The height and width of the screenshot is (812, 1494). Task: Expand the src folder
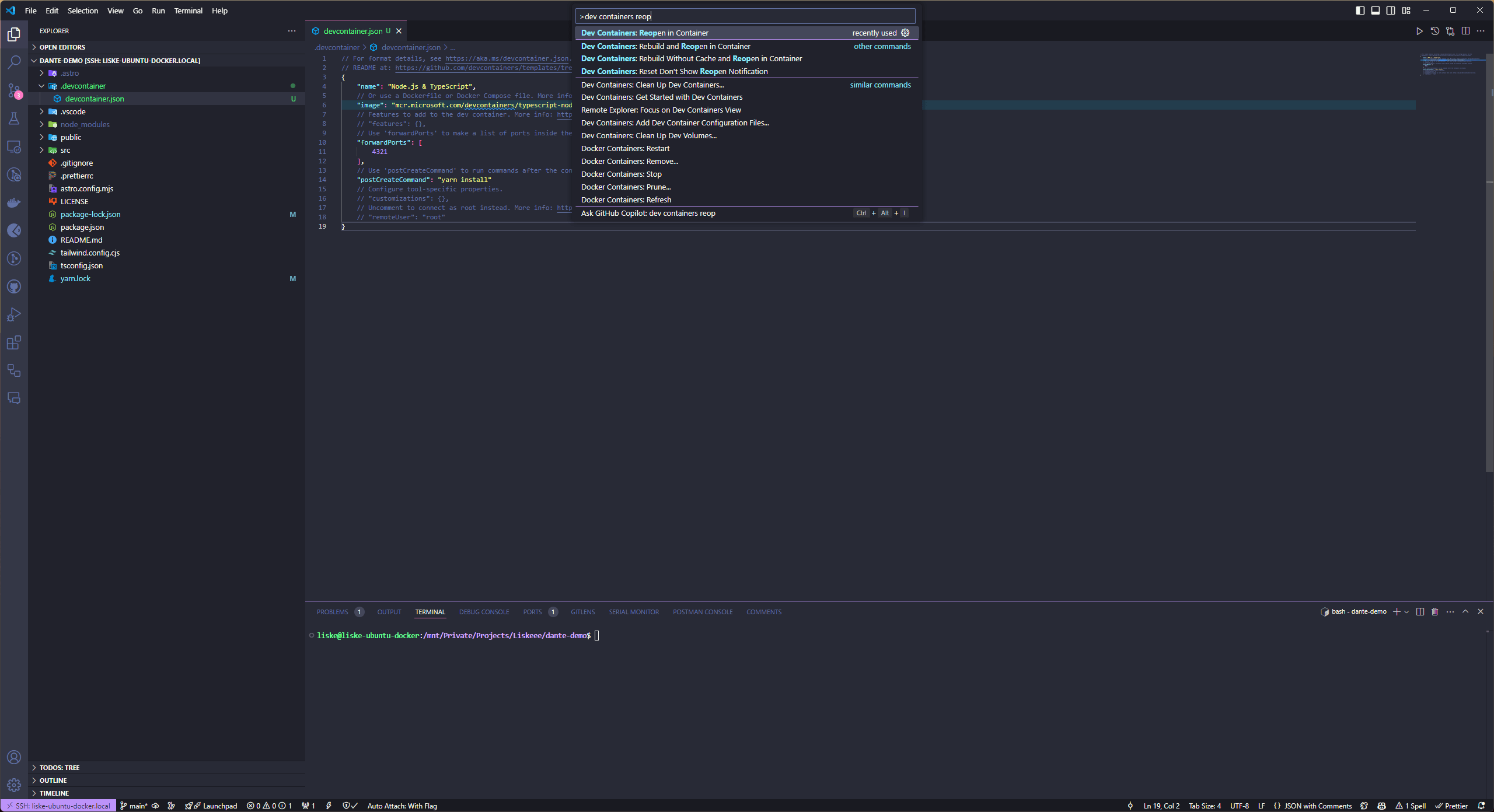[x=166, y=150]
